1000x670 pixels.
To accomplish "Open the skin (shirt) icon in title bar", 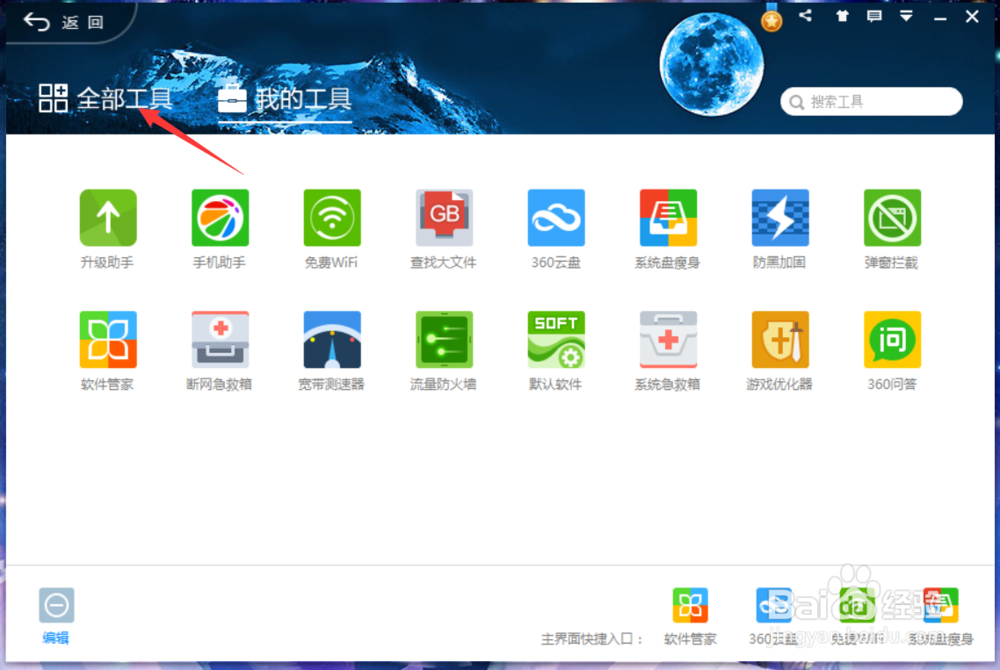I will [842, 16].
